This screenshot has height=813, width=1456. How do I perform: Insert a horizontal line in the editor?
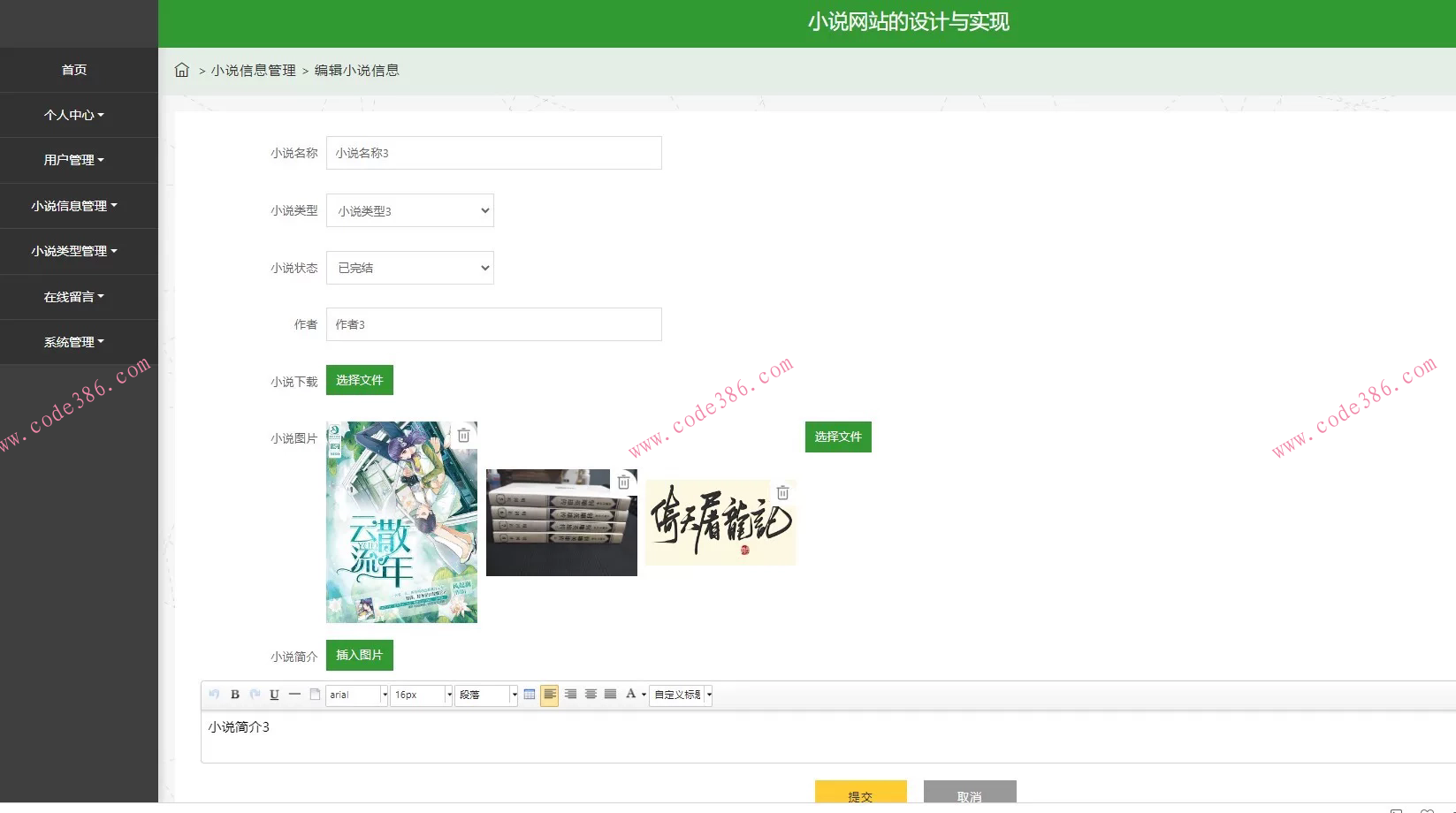295,695
